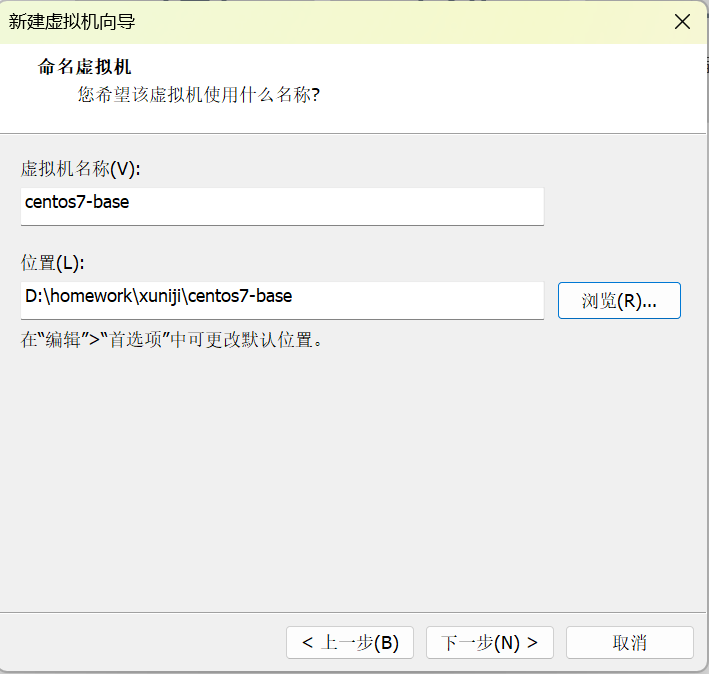The height and width of the screenshot is (674, 709).
Task: Click the 位置(L): label
Action: pos(52,263)
